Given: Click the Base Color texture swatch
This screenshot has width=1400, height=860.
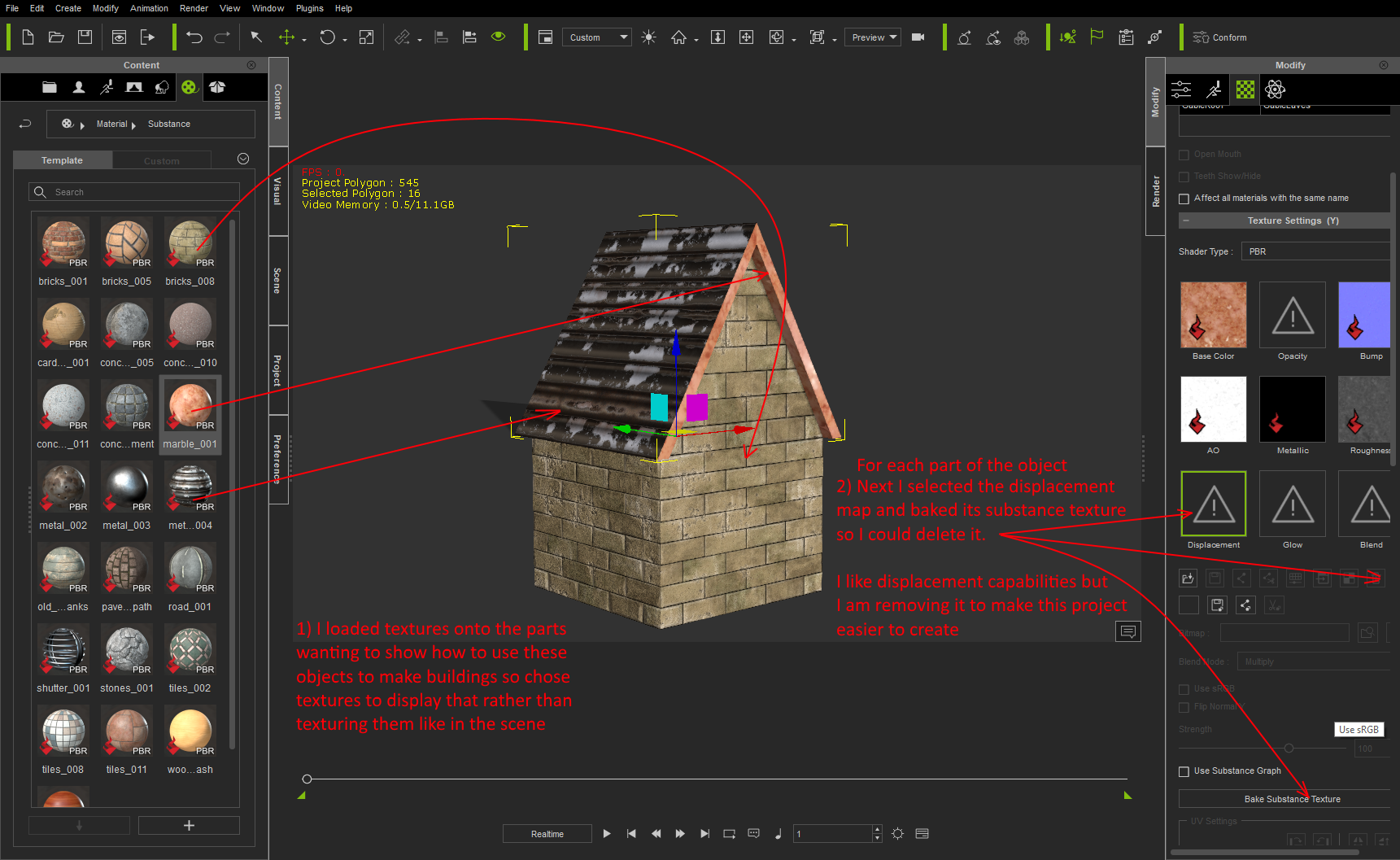Looking at the screenshot, I should (x=1213, y=315).
